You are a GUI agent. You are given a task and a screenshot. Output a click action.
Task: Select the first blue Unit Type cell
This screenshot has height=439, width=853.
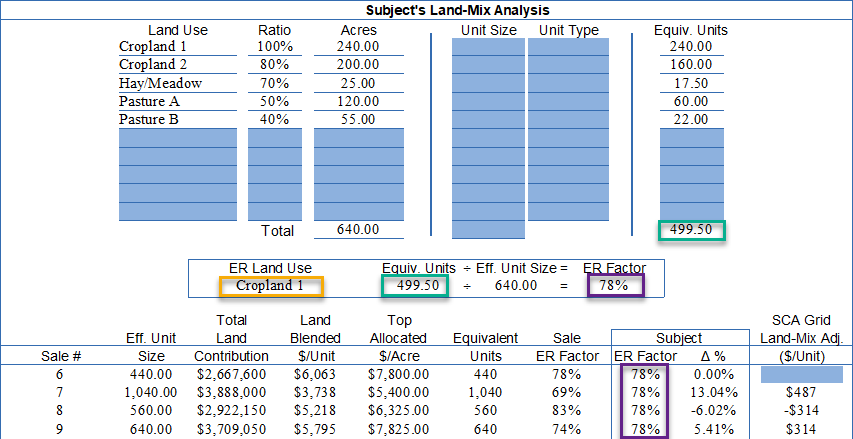click(568, 47)
